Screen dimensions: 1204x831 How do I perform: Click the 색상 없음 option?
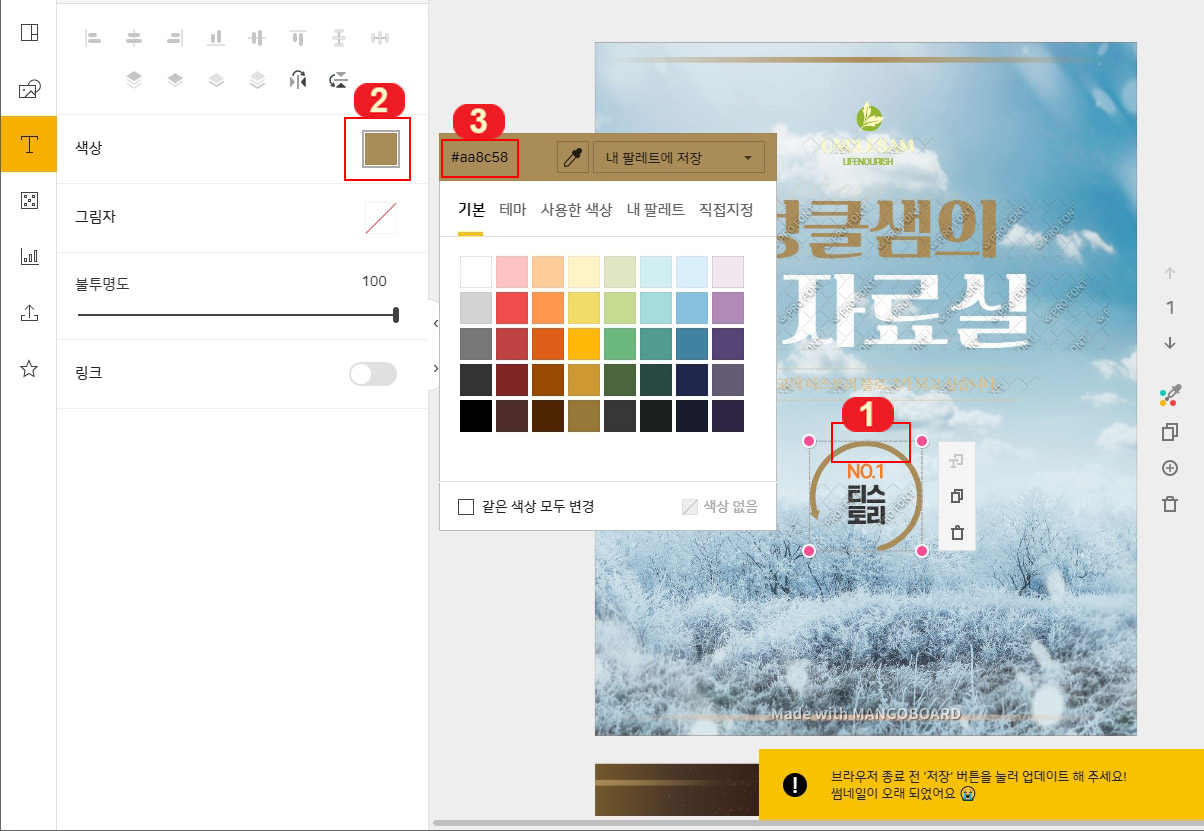click(719, 506)
